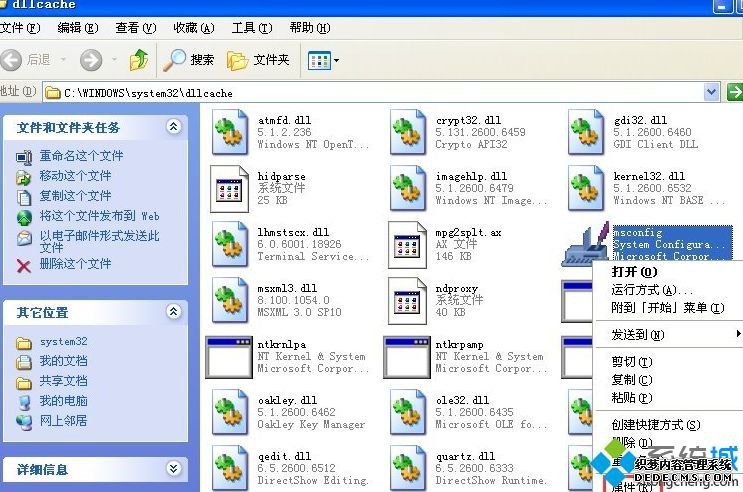Click 将这个文件发布到 Web link
Image resolution: width=743 pixels, height=492 pixels.
[100, 216]
